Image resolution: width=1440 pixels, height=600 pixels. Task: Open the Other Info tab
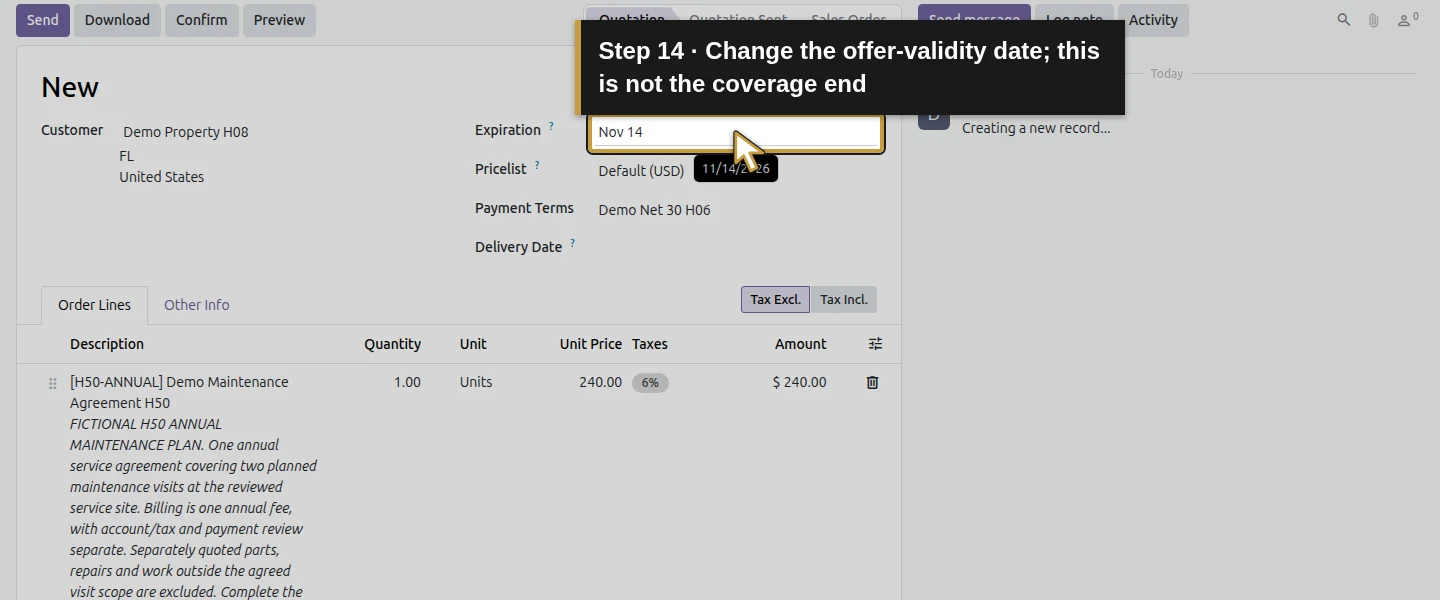pos(196,305)
